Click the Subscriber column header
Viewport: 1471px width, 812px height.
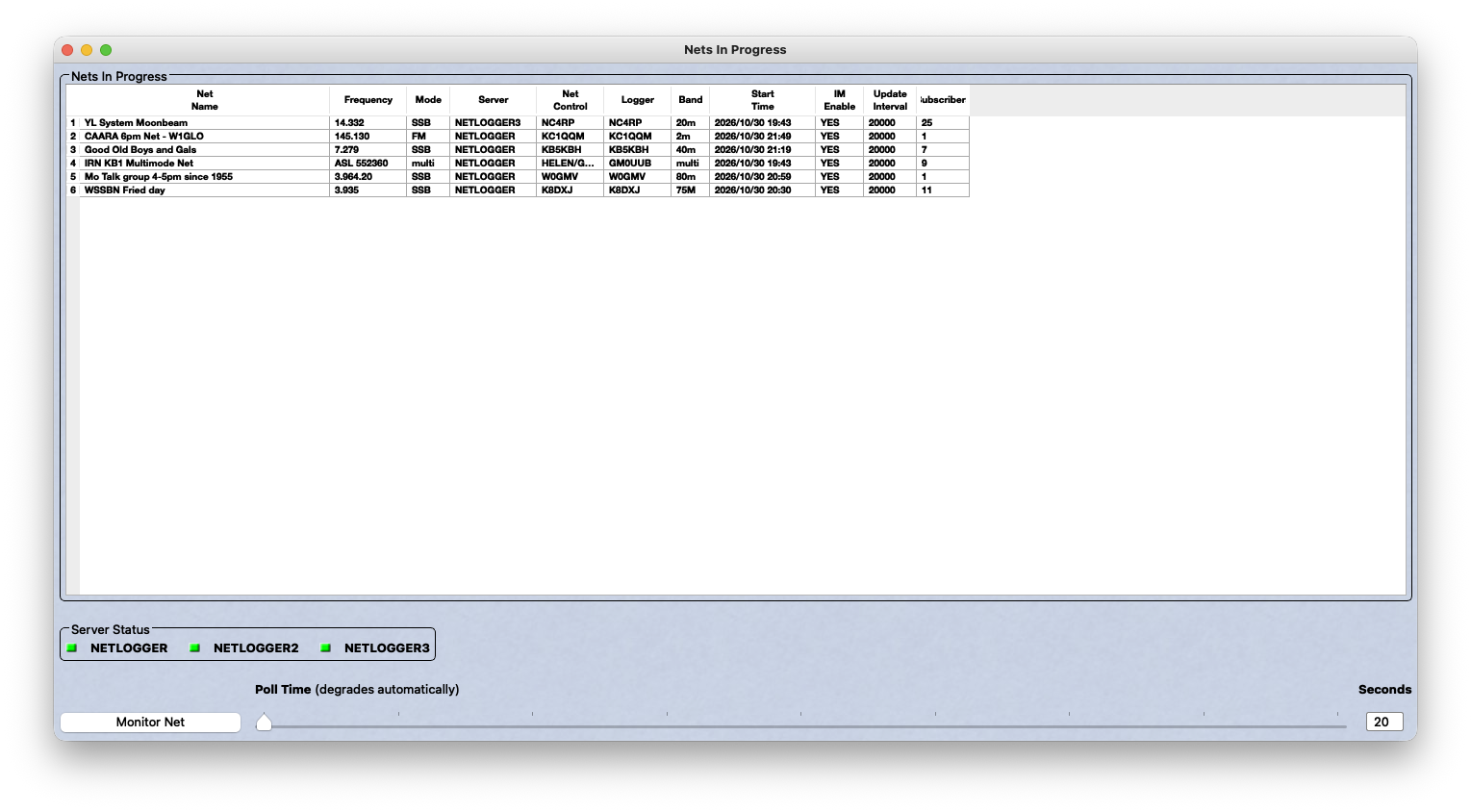943,100
